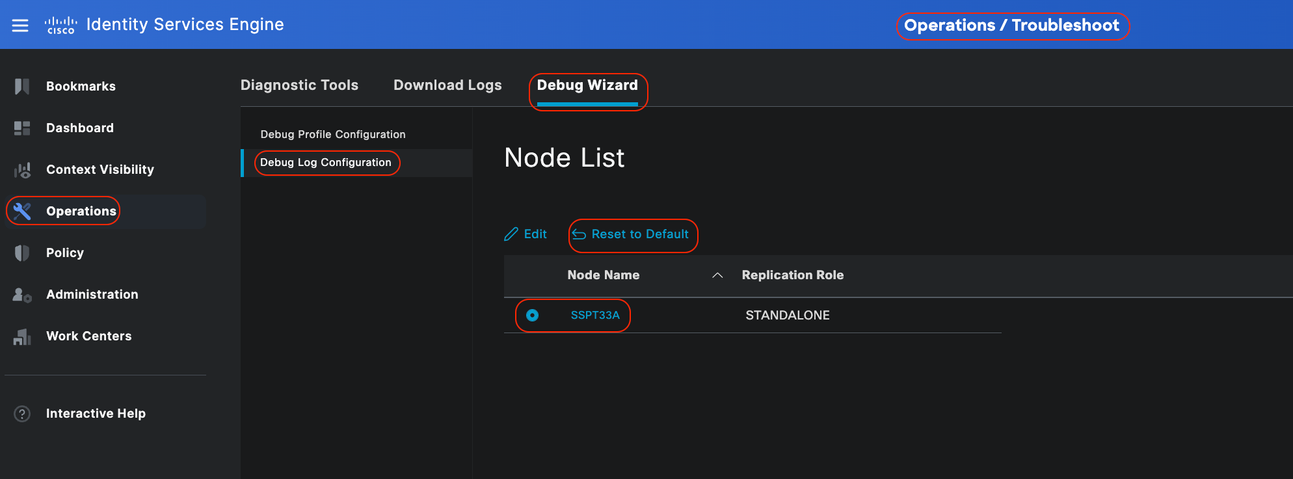Screen dimensions: 1293x479
Task: Select the SSPT33A node radio button
Action: click(x=532, y=315)
